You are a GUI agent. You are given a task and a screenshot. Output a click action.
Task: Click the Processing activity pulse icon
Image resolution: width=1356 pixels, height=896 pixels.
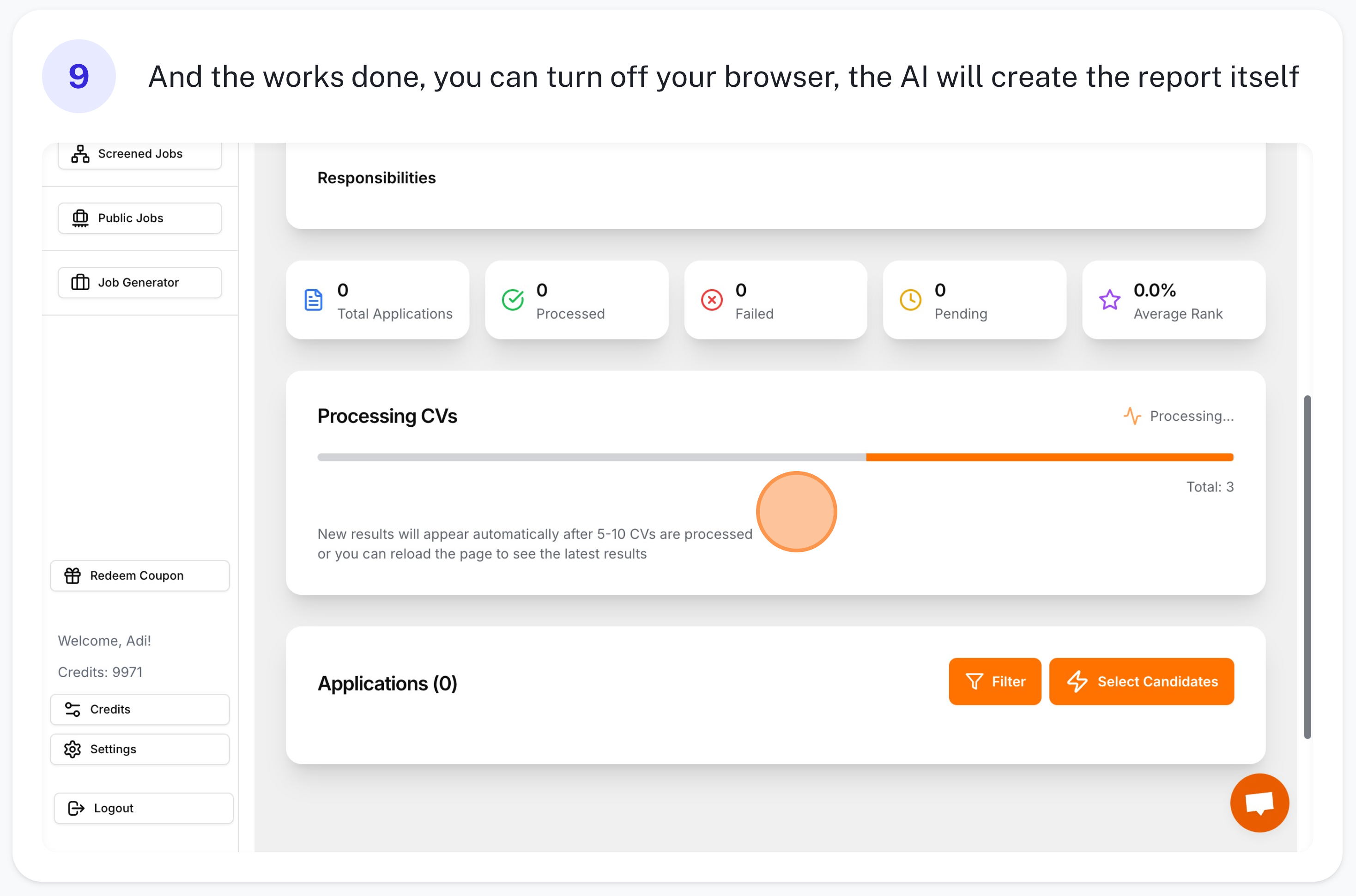click(1132, 416)
